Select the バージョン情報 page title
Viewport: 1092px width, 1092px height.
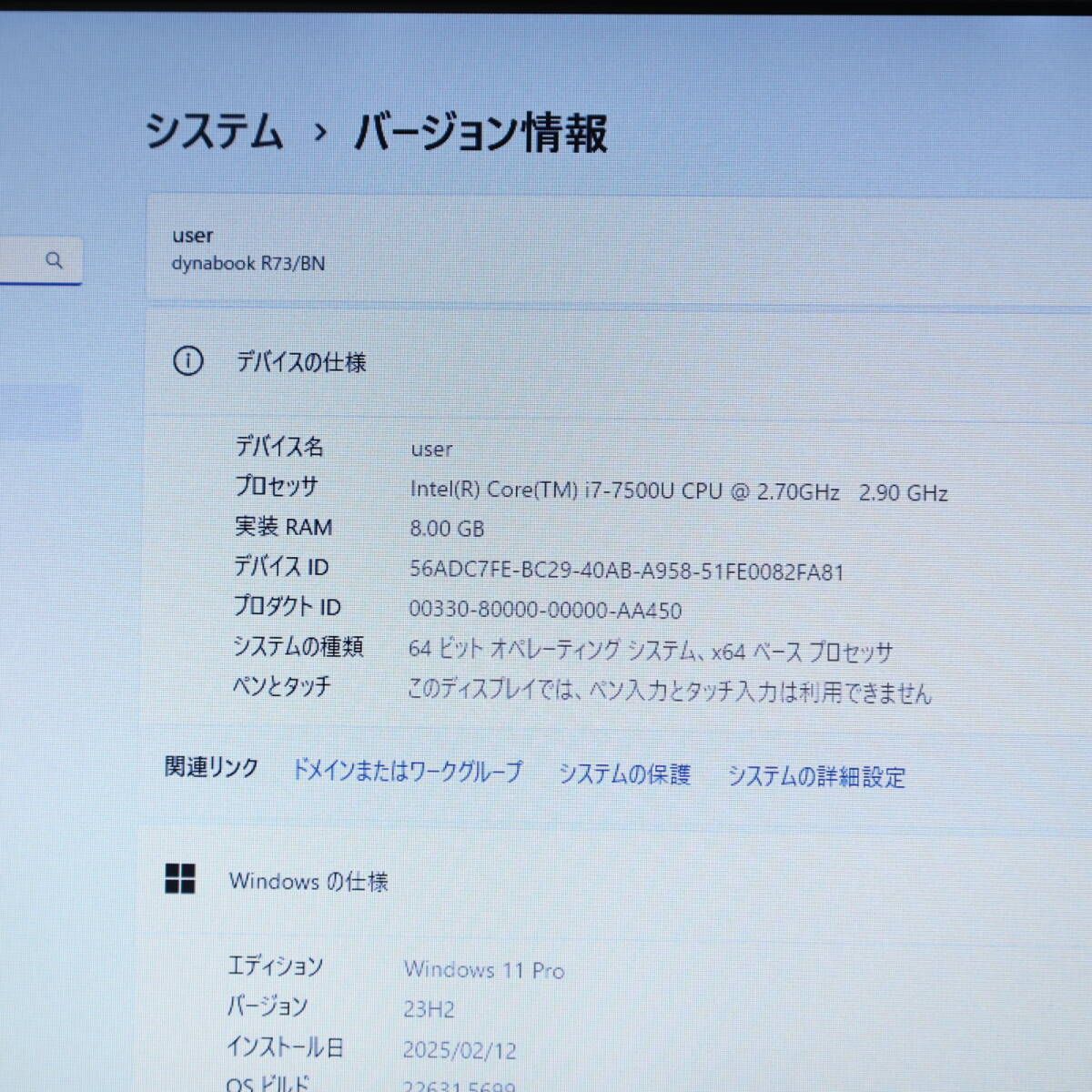pyautogui.click(x=480, y=133)
